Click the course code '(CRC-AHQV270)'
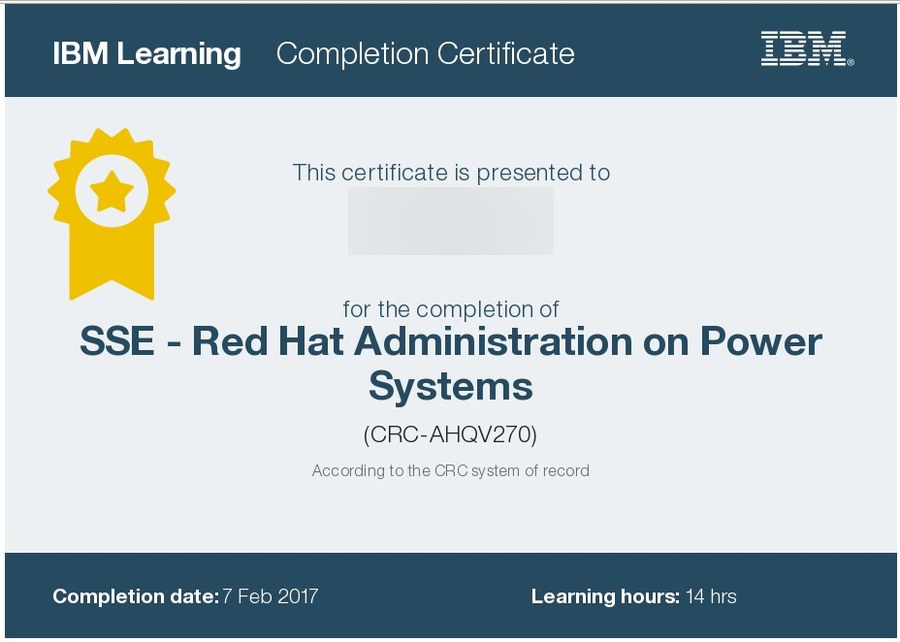This screenshot has width=900, height=642. tap(451, 434)
